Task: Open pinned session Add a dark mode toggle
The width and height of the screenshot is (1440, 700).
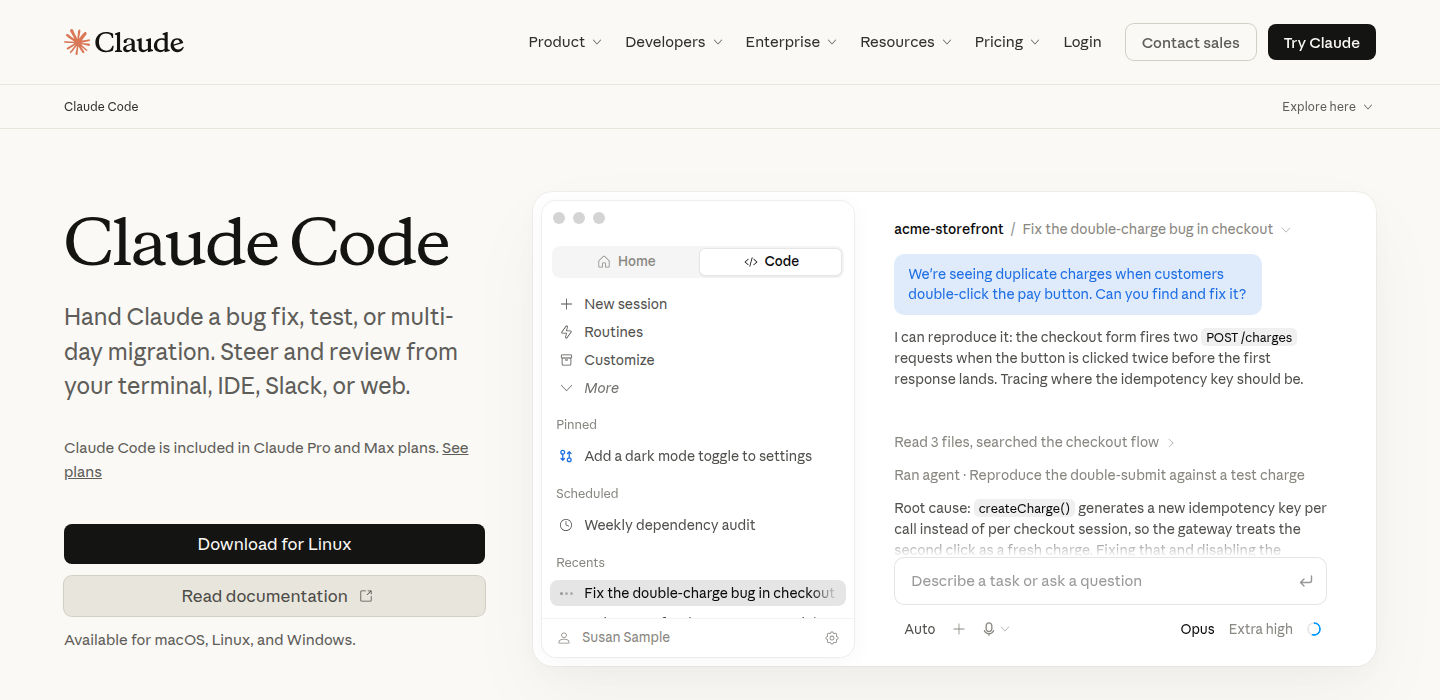Action: [x=697, y=456]
